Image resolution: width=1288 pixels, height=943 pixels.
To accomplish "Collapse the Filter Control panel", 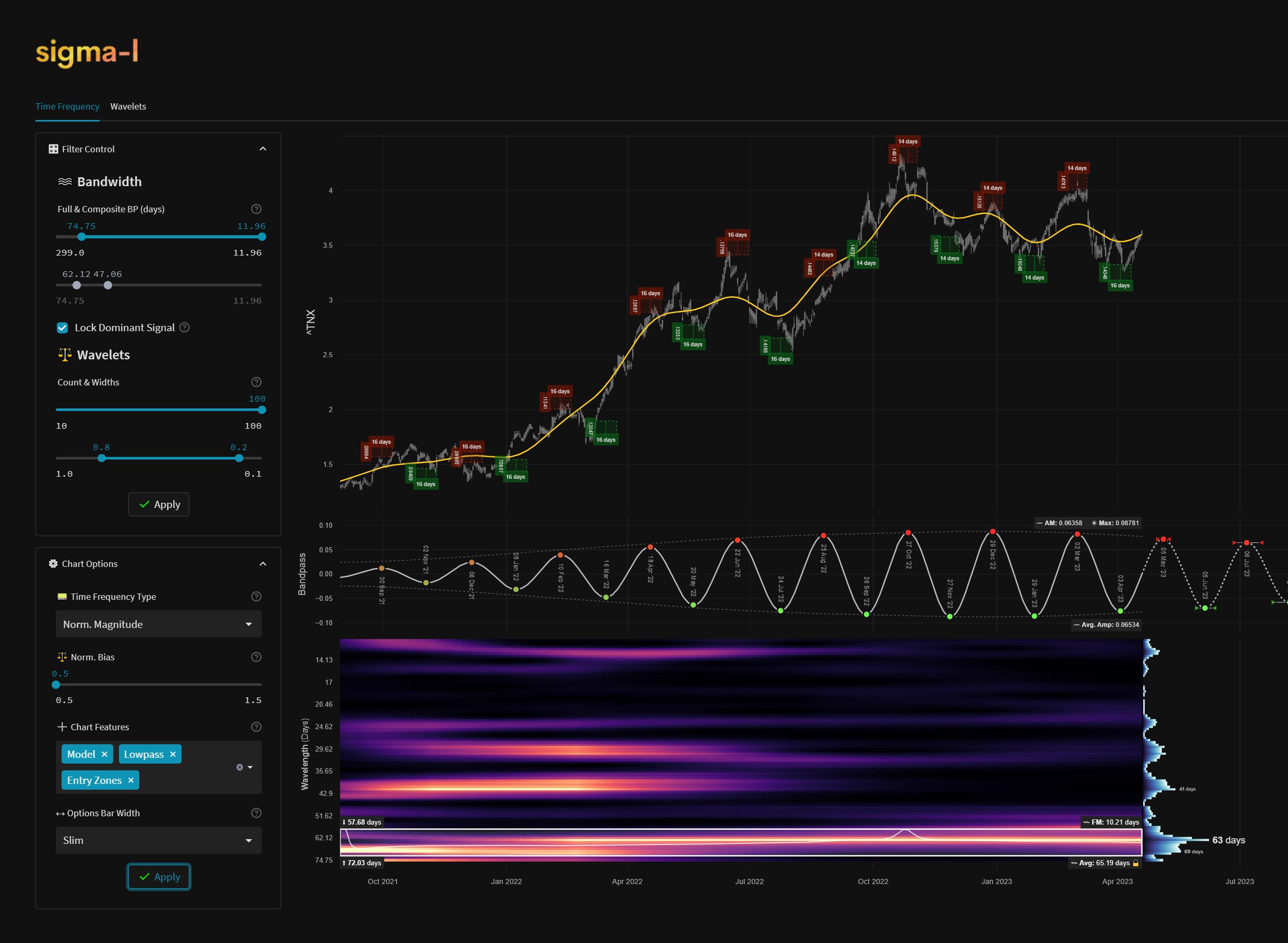I will (x=262, y=149).
